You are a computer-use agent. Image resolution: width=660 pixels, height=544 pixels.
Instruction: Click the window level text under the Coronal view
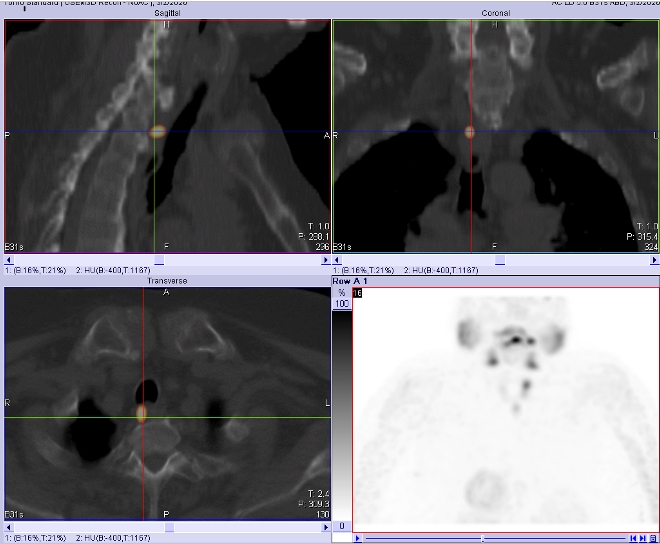tap(406, 270)
